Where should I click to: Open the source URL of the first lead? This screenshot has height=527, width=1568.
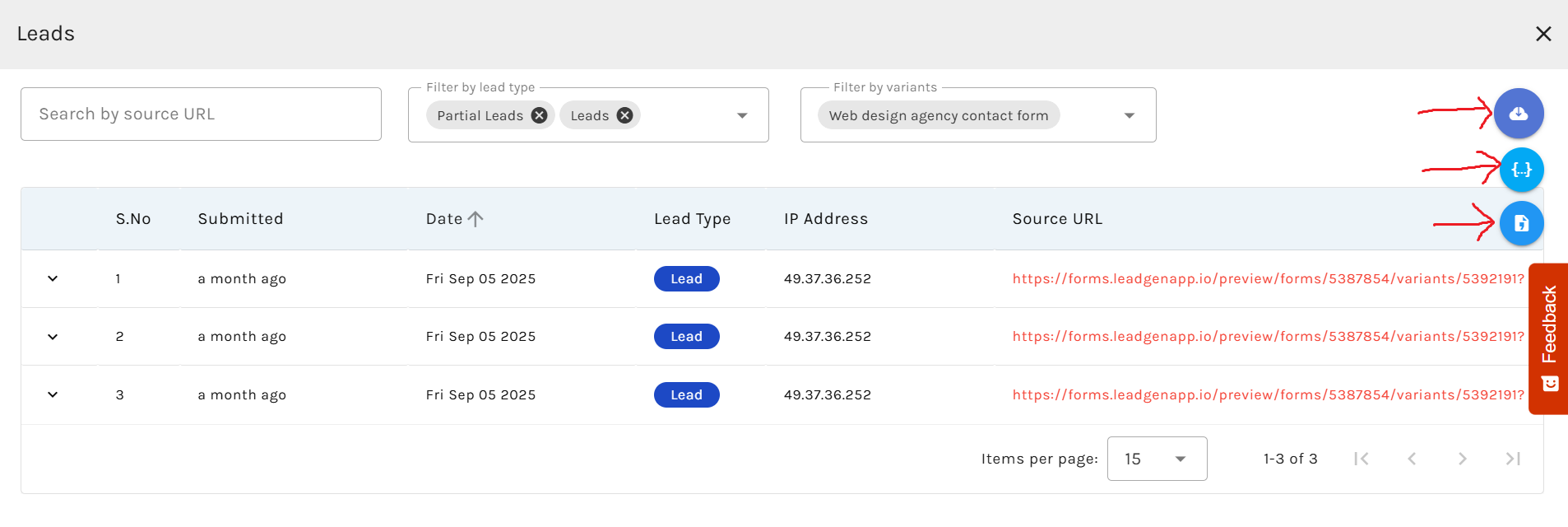coord(1267,279)
